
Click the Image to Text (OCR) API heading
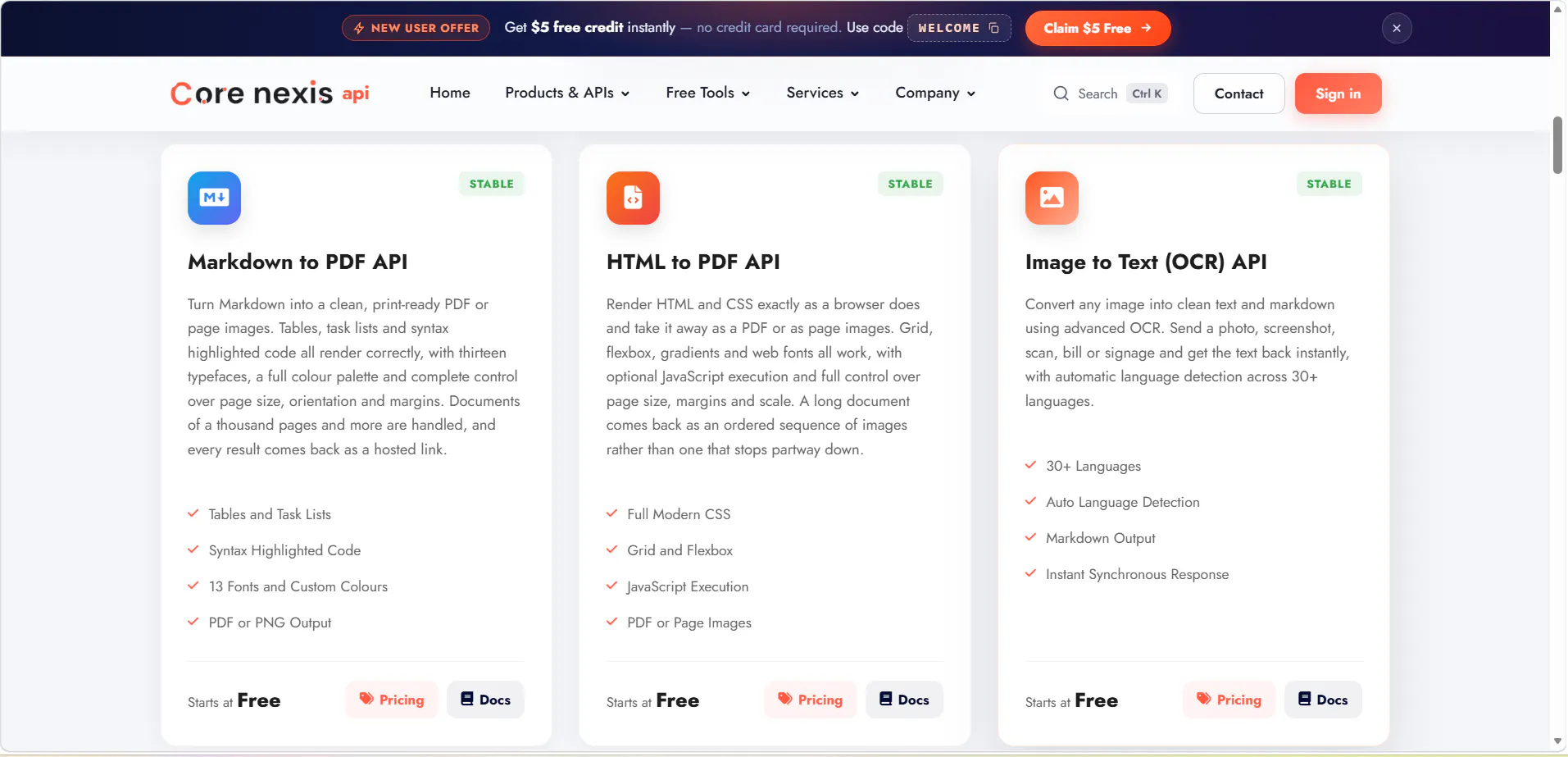pos(1146,262)
